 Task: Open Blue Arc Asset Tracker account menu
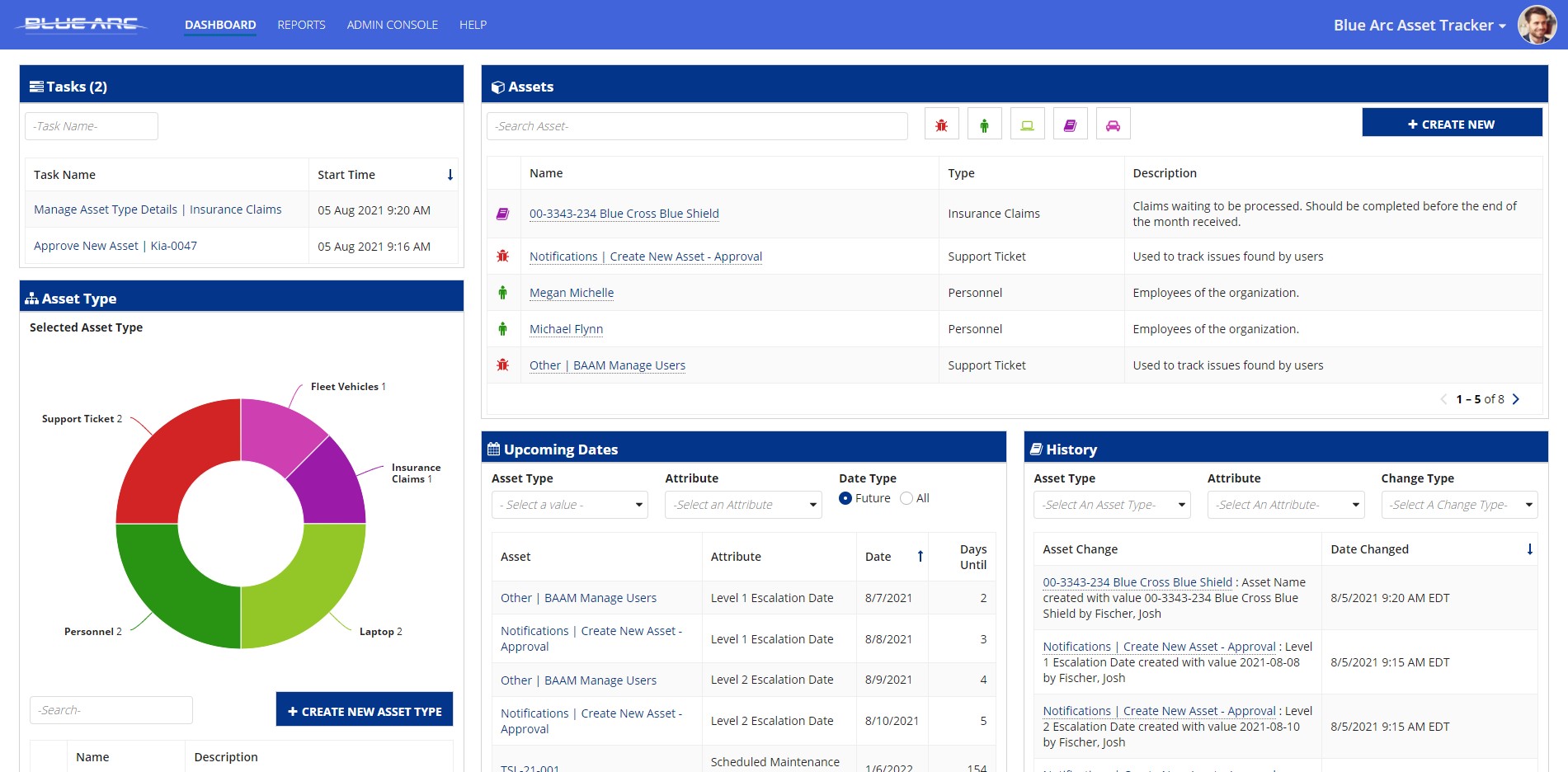1419,26
